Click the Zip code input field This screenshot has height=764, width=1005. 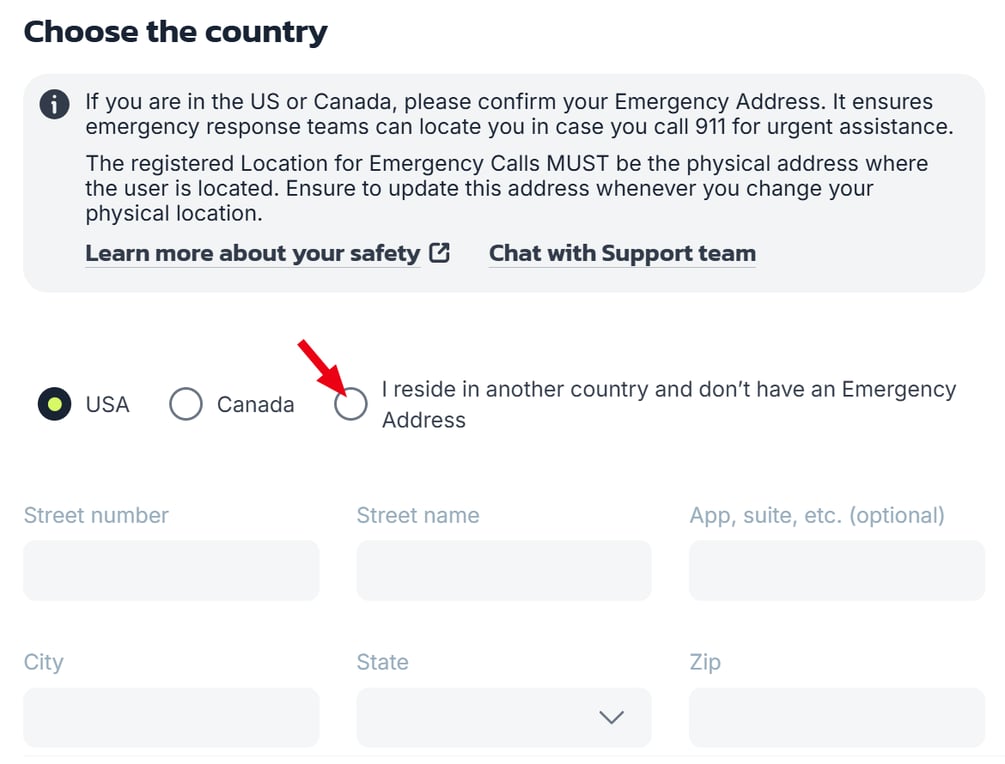(x=835, y=717)
